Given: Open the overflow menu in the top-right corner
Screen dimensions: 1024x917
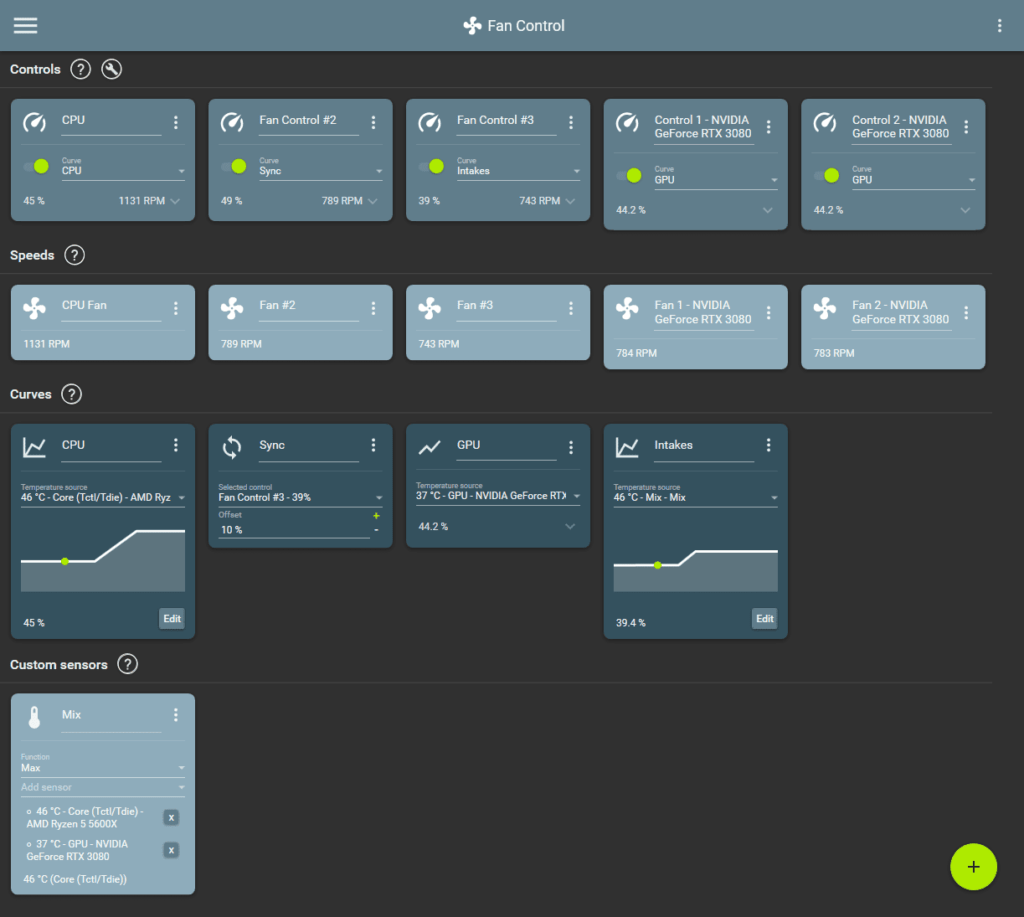Looking at the screenshot, I should (999, 25).
